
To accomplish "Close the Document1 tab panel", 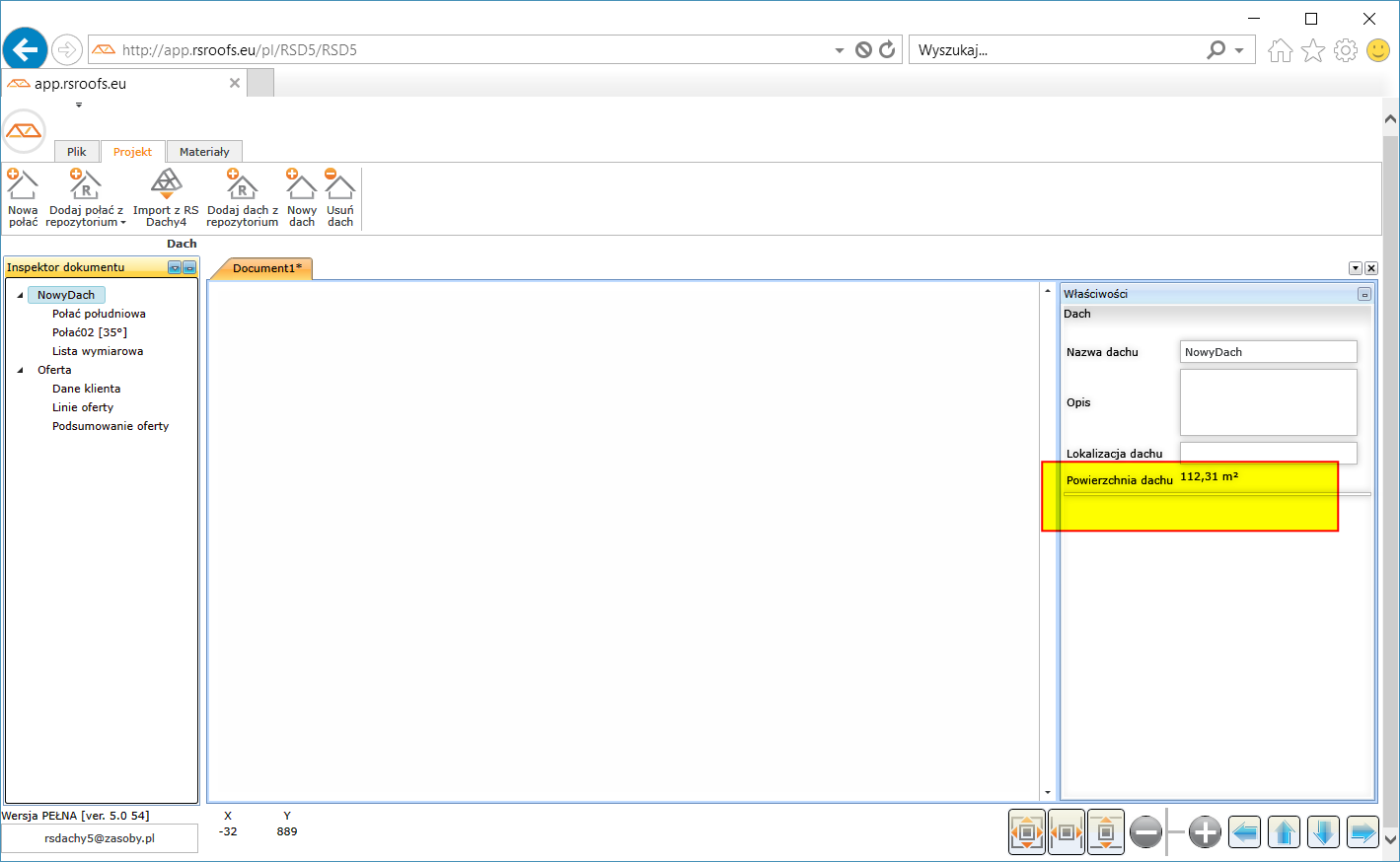I will tap(1370, 268).
